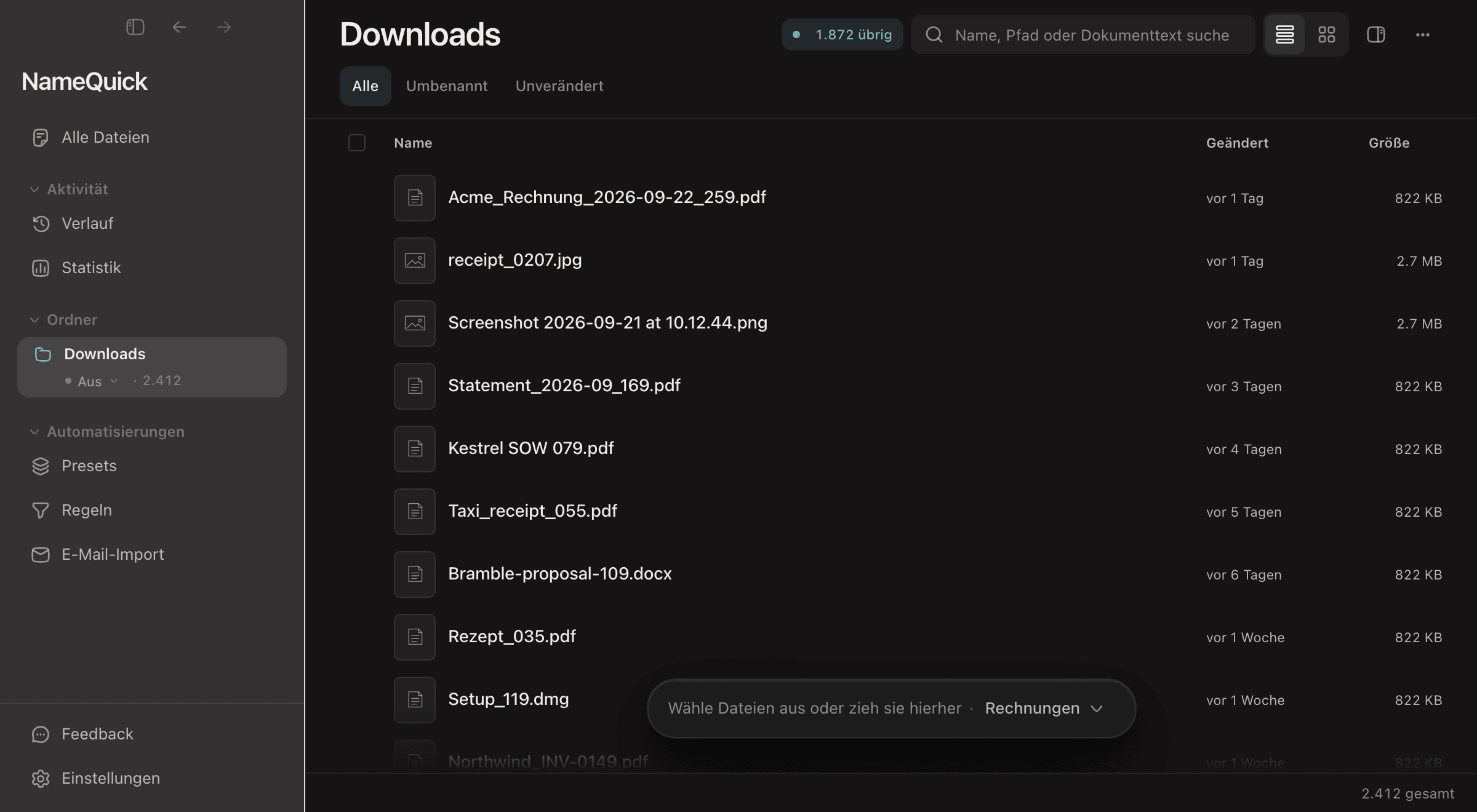Open the more options ellipsis menu
Screen dimensions: 1477x812
(1422, 34)
